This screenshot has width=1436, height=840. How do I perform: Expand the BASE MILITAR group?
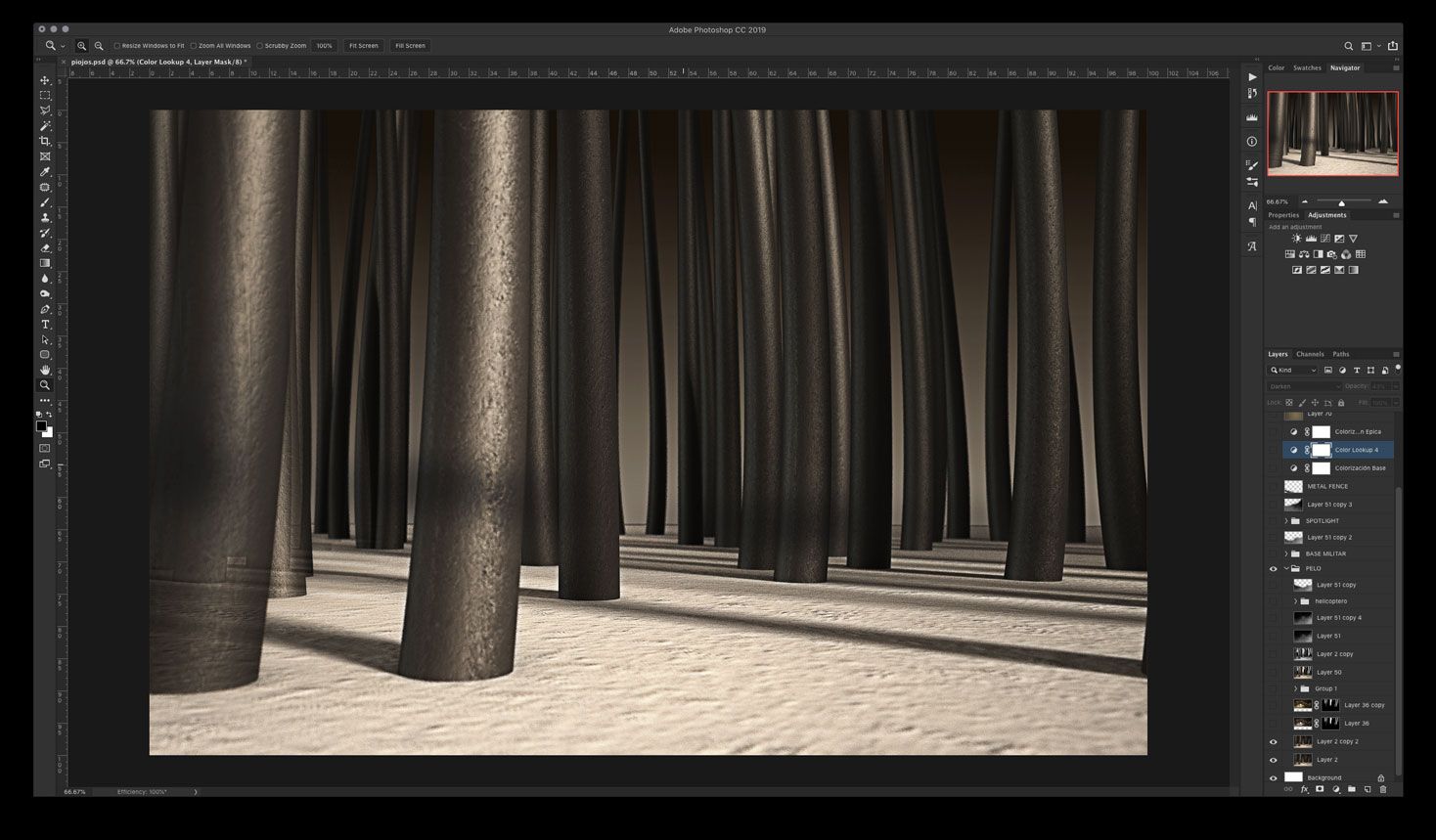point(1285,554)
